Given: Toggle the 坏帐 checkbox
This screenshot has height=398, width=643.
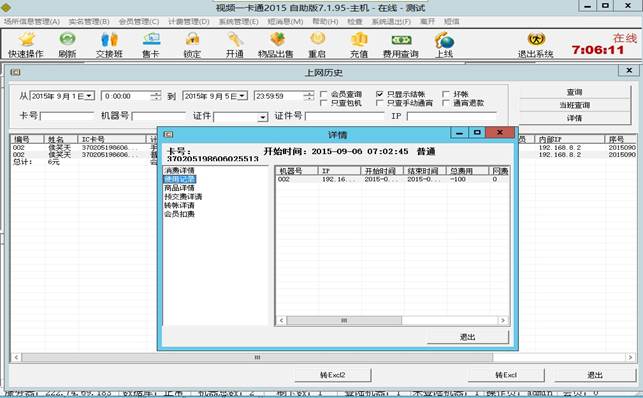Looking at the screenshot, I should point(446,94).
